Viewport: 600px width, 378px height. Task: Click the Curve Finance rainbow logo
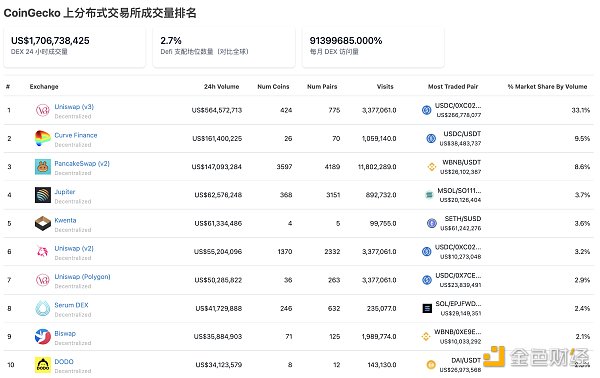(42, 138)
